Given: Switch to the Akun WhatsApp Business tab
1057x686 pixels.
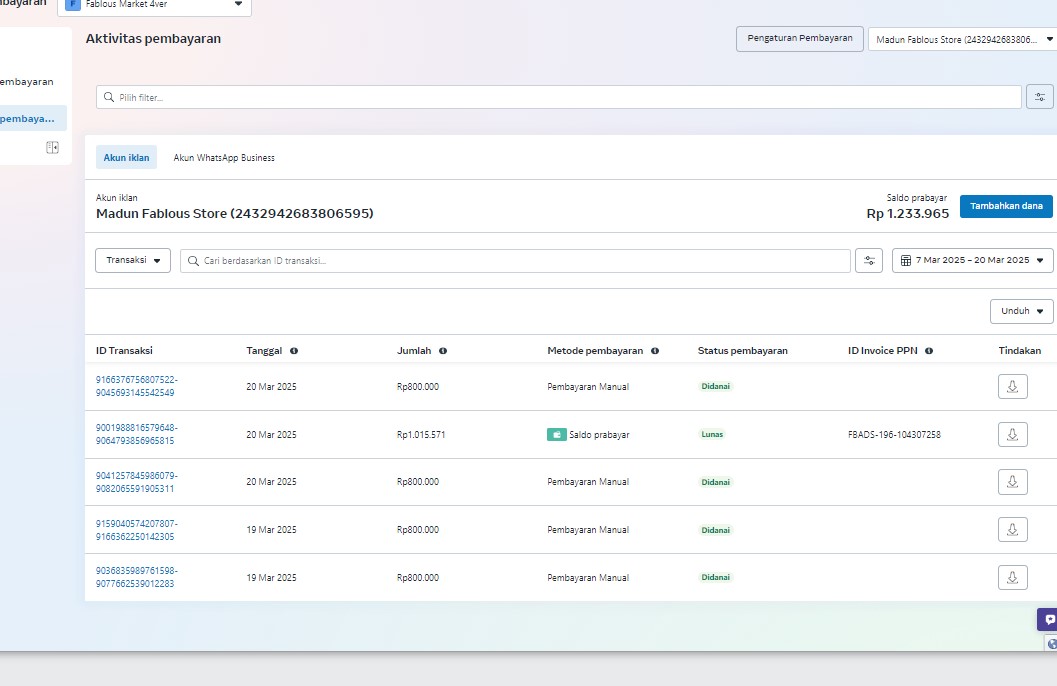Looking at the screenshot, I should point(224,158).
